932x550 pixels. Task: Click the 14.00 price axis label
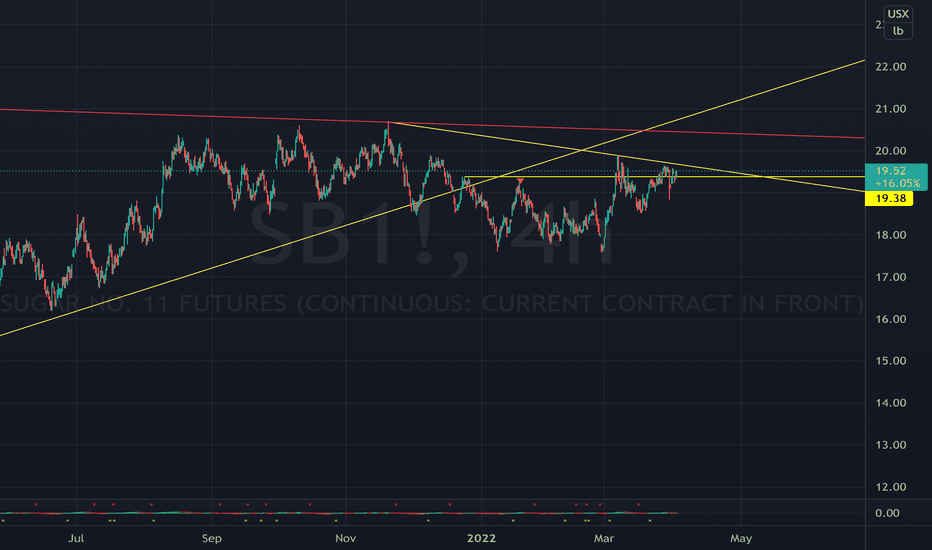890,403
